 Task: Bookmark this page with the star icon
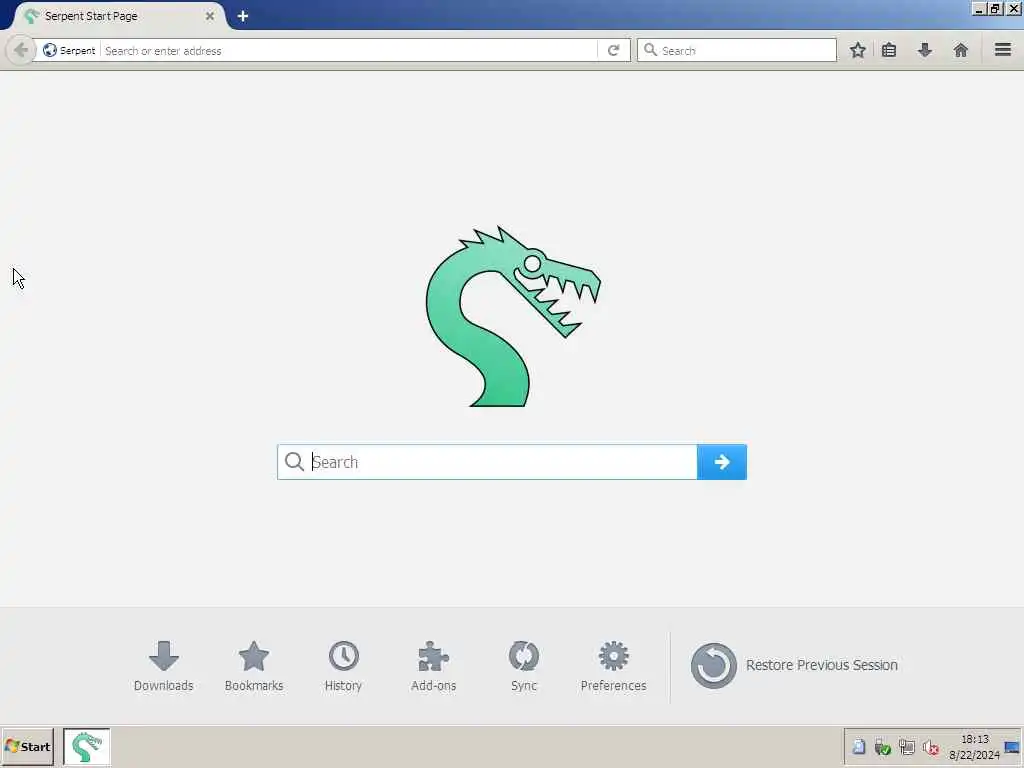pos(857,50)
